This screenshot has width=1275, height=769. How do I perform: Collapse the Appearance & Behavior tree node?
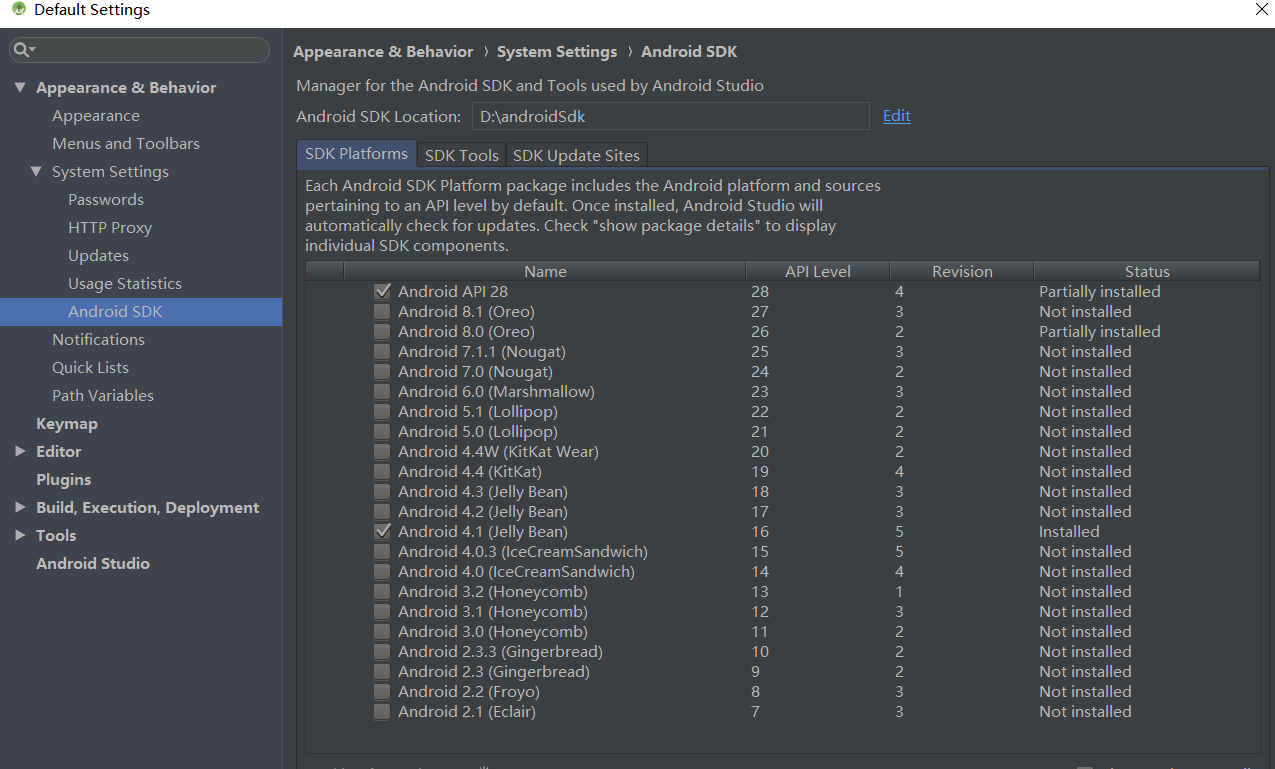click(x=20, y=88)
